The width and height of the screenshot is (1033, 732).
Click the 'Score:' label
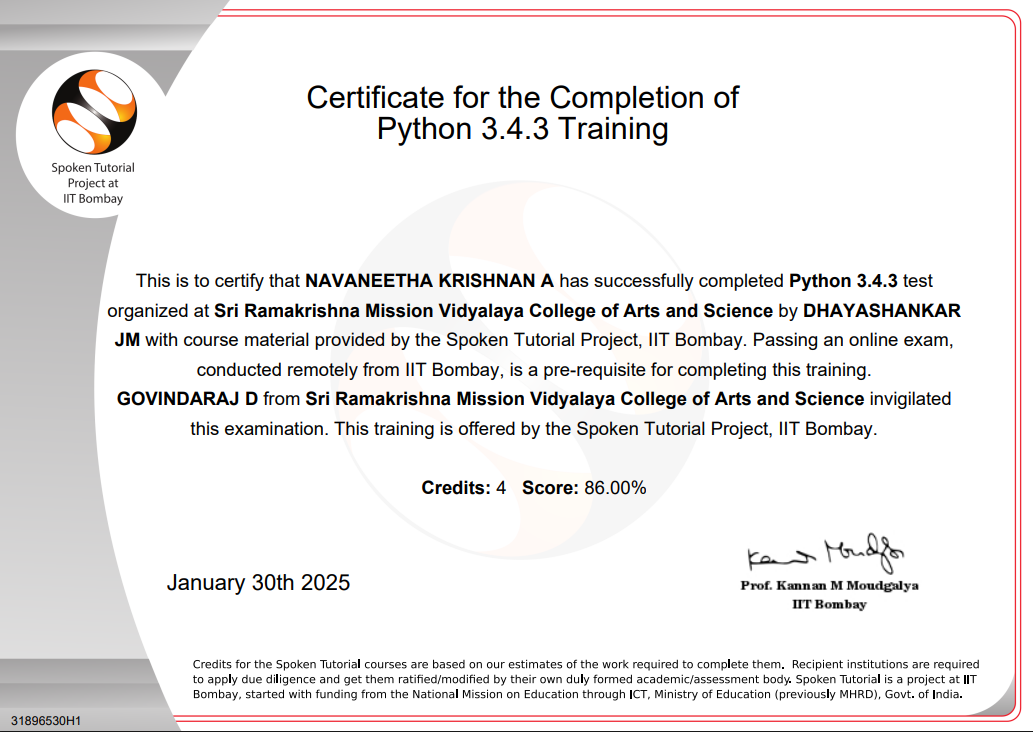pyautogui.click(x=550, y=488)
